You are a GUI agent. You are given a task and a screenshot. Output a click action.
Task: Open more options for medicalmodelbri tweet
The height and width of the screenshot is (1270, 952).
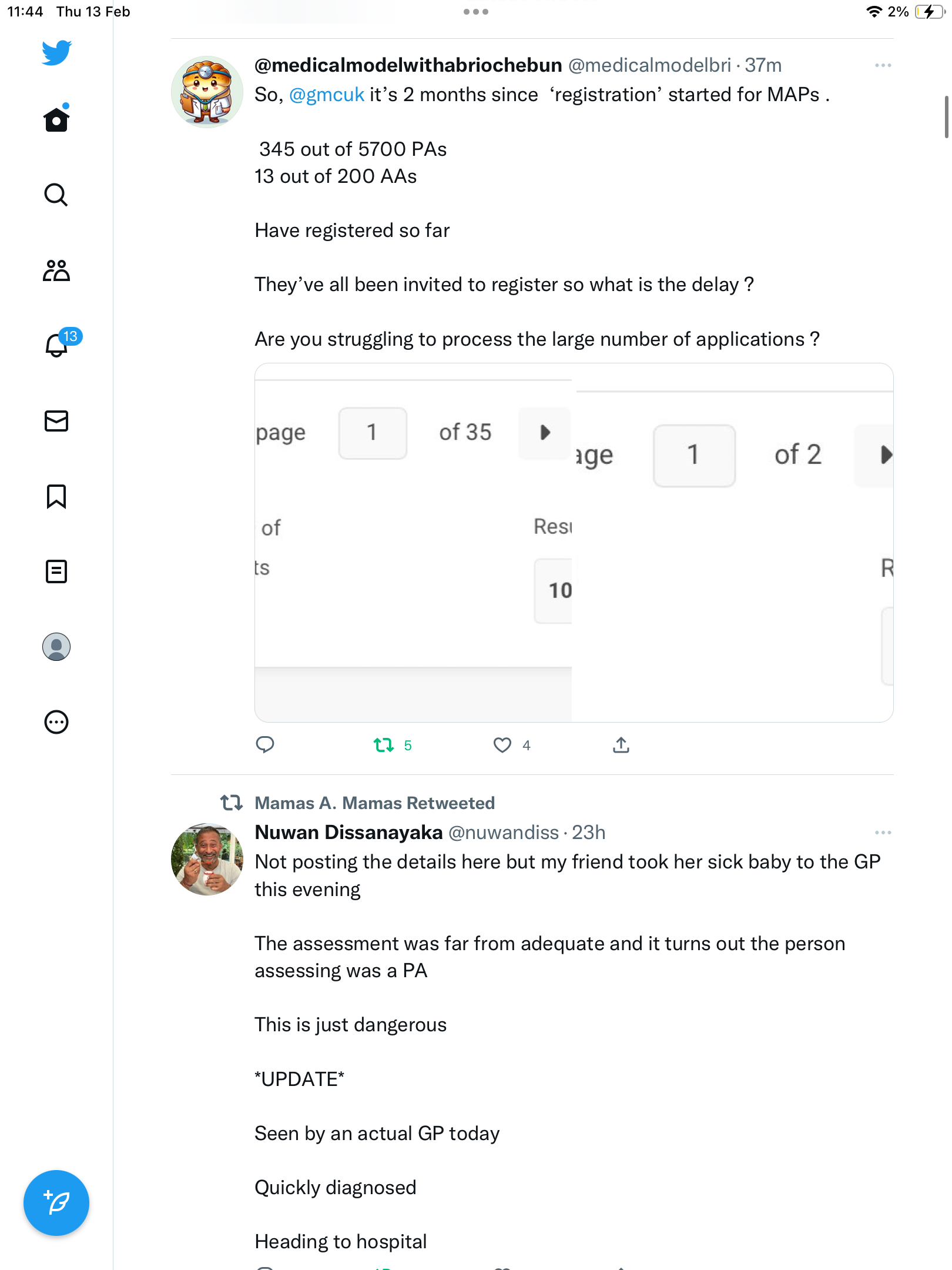[x=883, y=65]
